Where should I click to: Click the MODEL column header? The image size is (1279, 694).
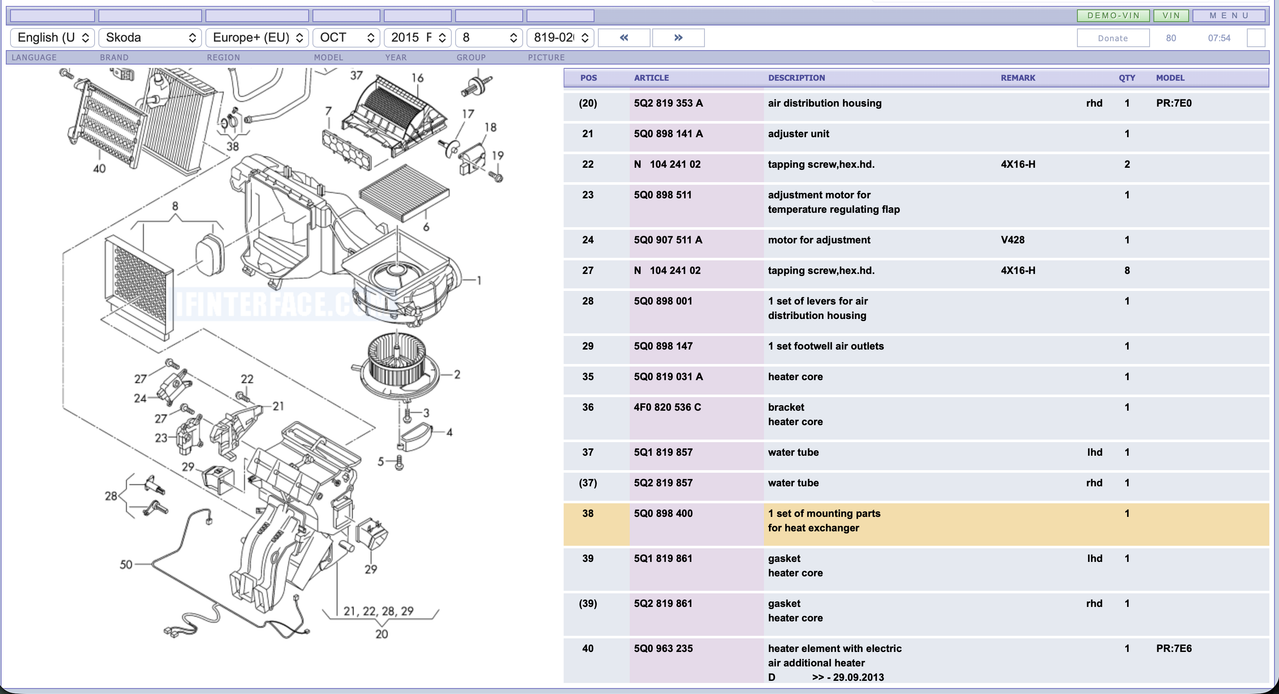(1170, 78)
